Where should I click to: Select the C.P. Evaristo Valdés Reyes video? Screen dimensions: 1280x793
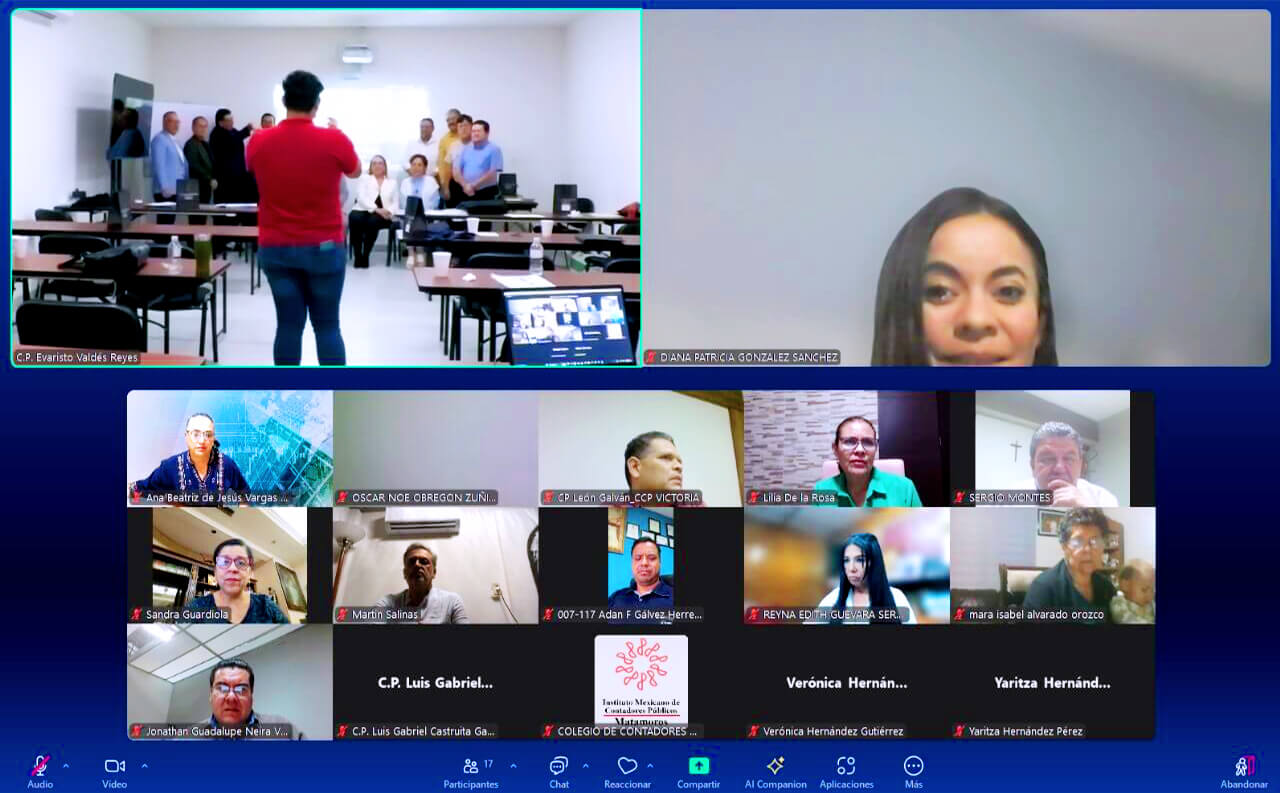pyautogui.click(x=326, y=188)
